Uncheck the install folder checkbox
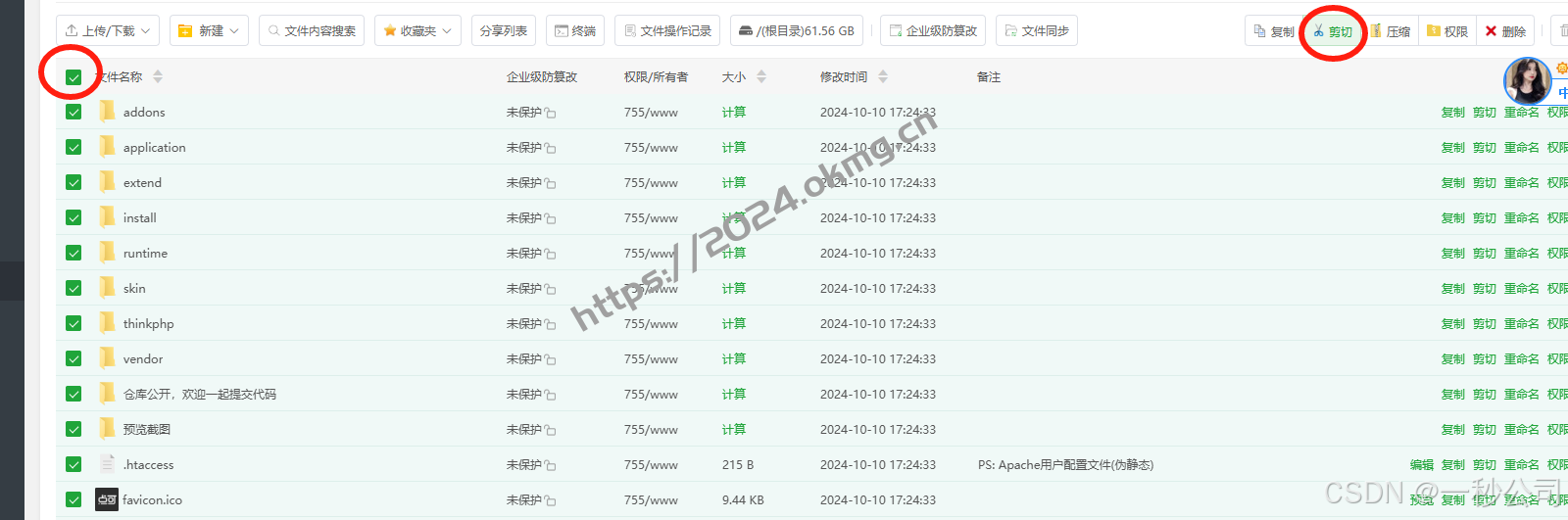Image resolution: width=1568 pixels, height=520 pixels. 73,217
